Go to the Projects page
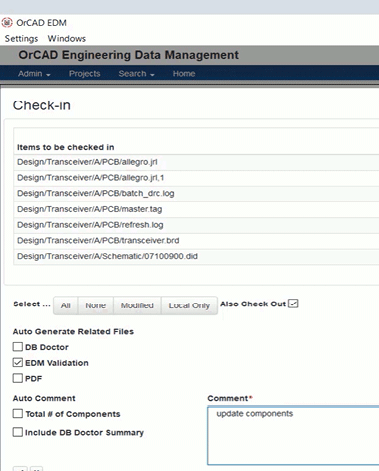Viewport: 379px width, 471px height. (84, 74)
